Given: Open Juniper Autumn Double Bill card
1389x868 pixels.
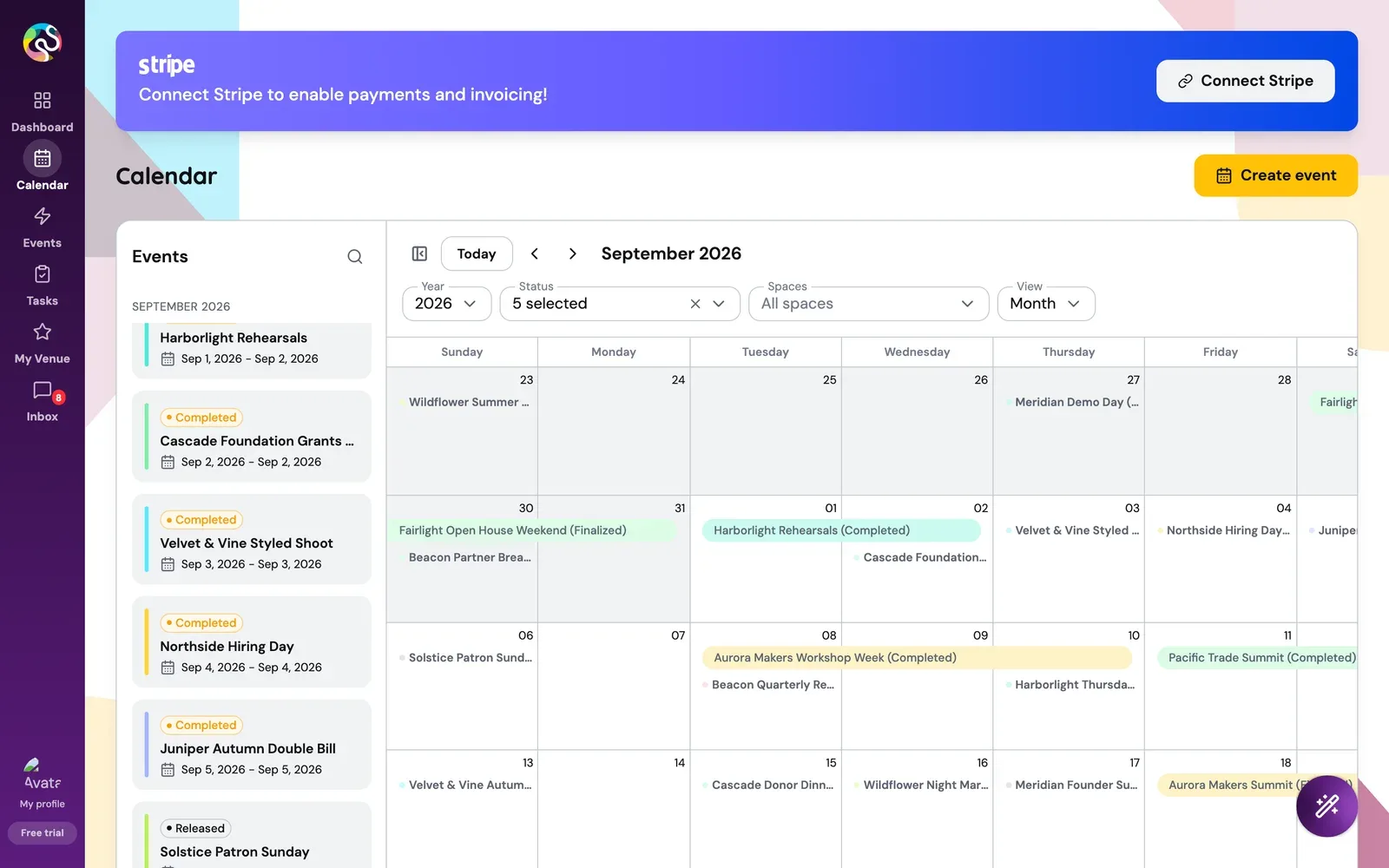Looking at the screenshot, I should (252, 745).
